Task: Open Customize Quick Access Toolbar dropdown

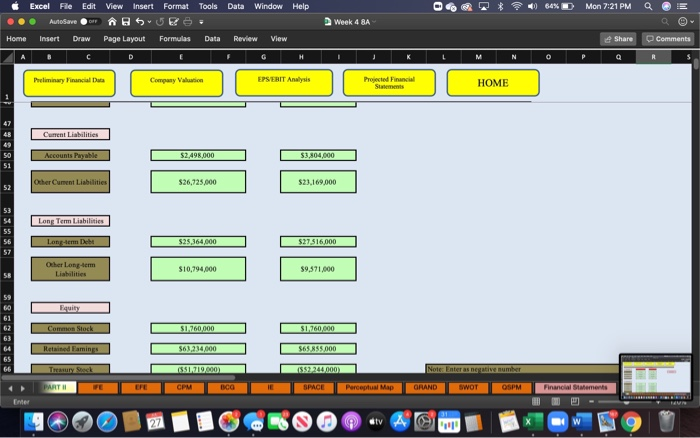Action: (201, 21)
